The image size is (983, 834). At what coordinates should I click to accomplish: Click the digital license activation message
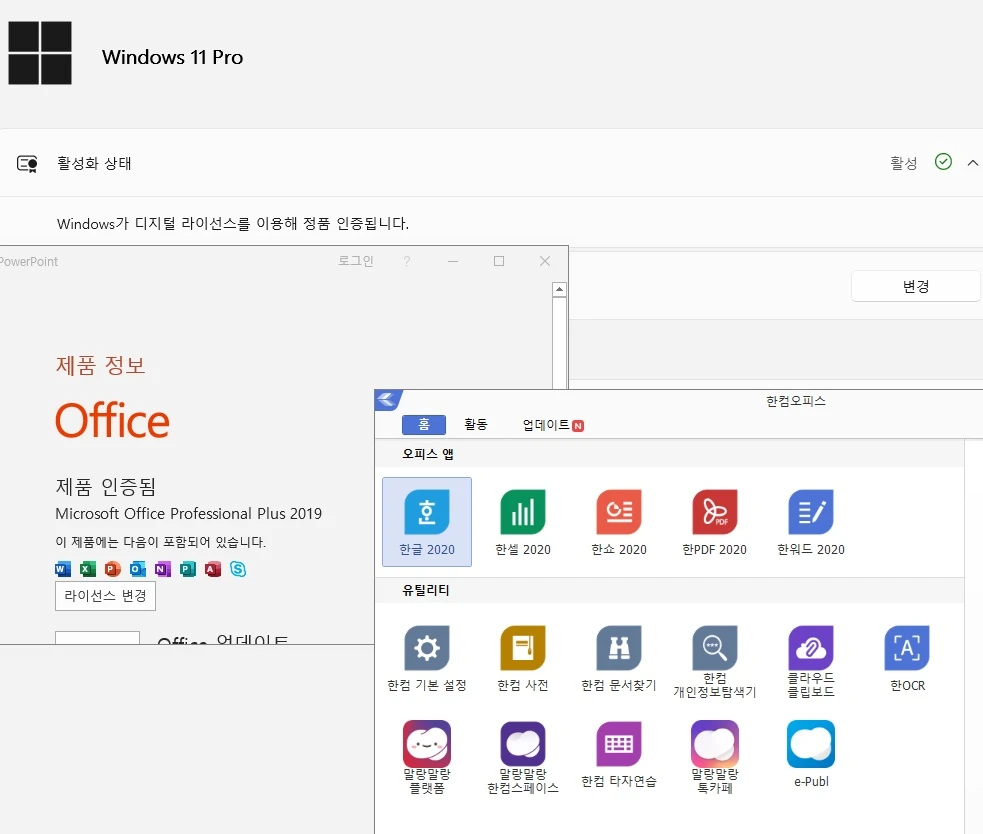[233, 223]
